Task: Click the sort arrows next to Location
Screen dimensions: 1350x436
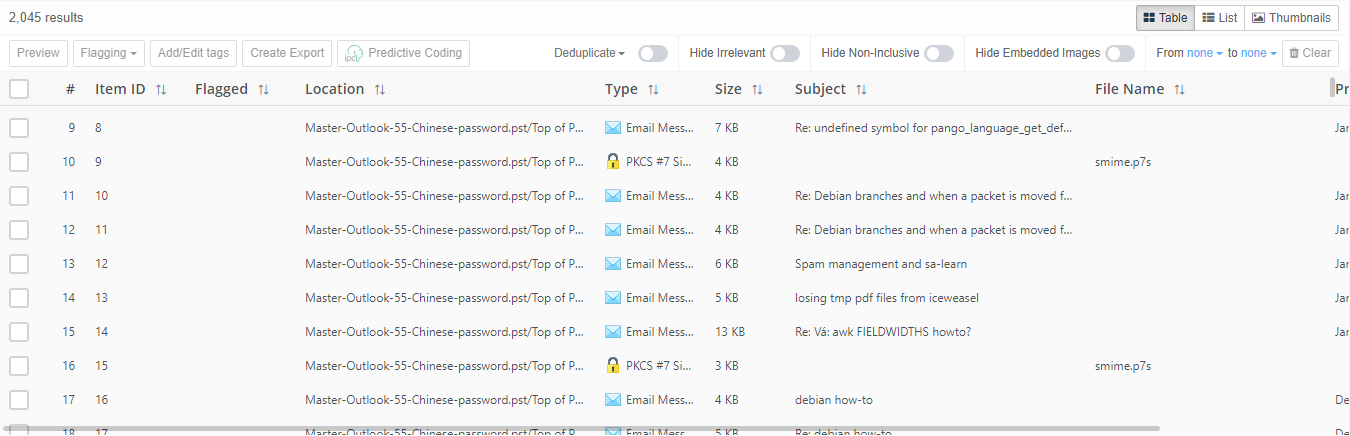Action: coord(380,90)
